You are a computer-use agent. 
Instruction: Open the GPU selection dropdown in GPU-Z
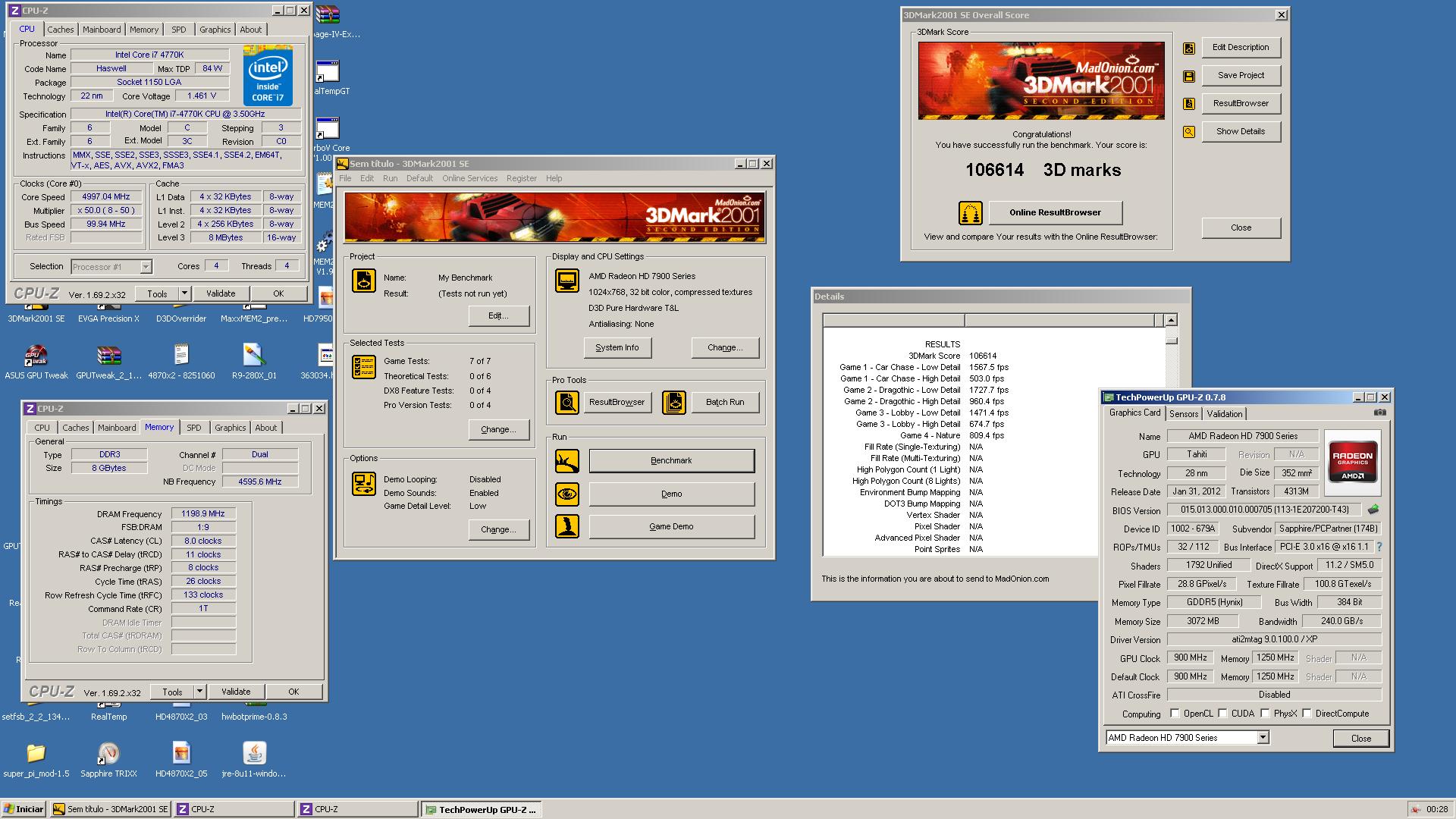point(1263,738)
